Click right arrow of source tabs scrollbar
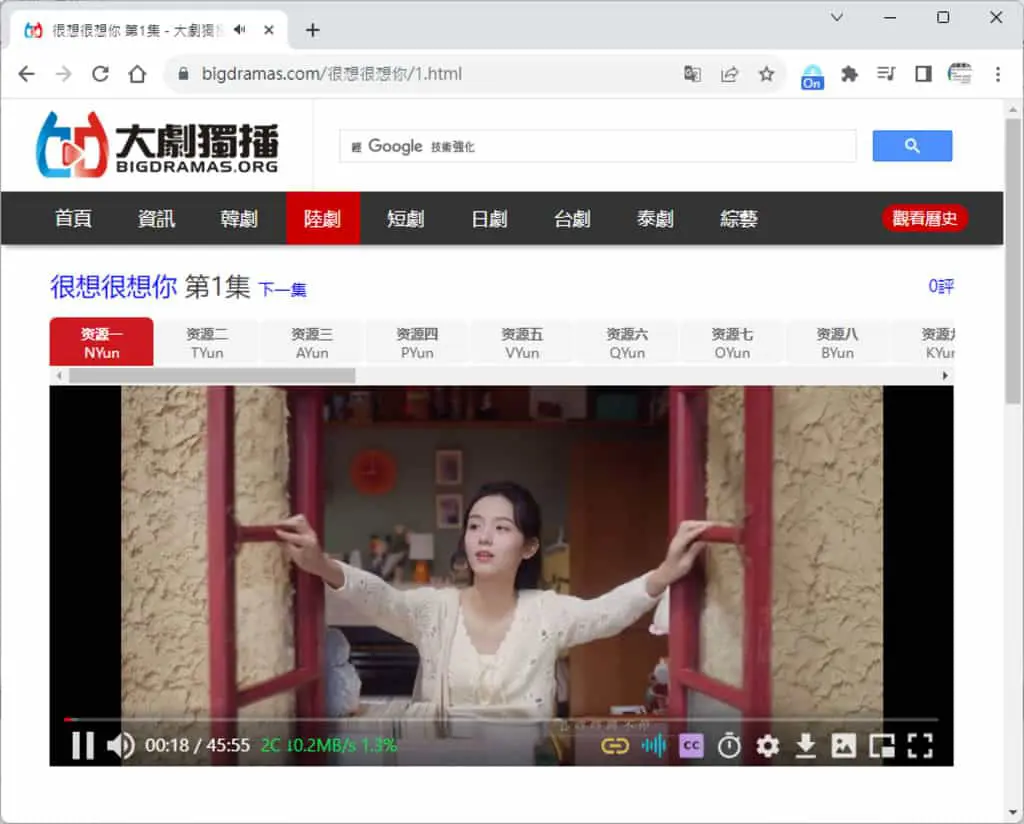 (945, 375)
